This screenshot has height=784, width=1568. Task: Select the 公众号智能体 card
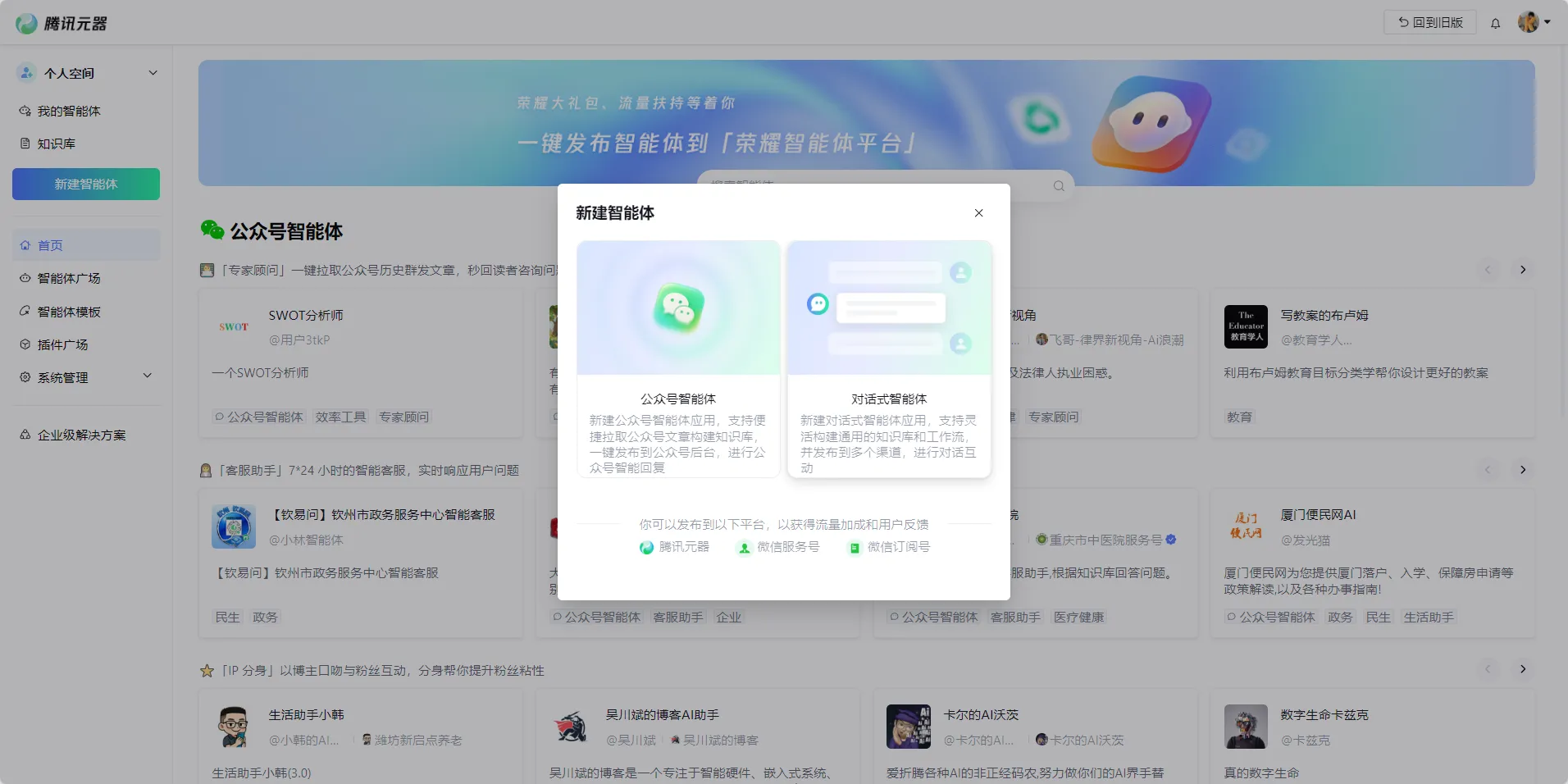tap(678, 358)
